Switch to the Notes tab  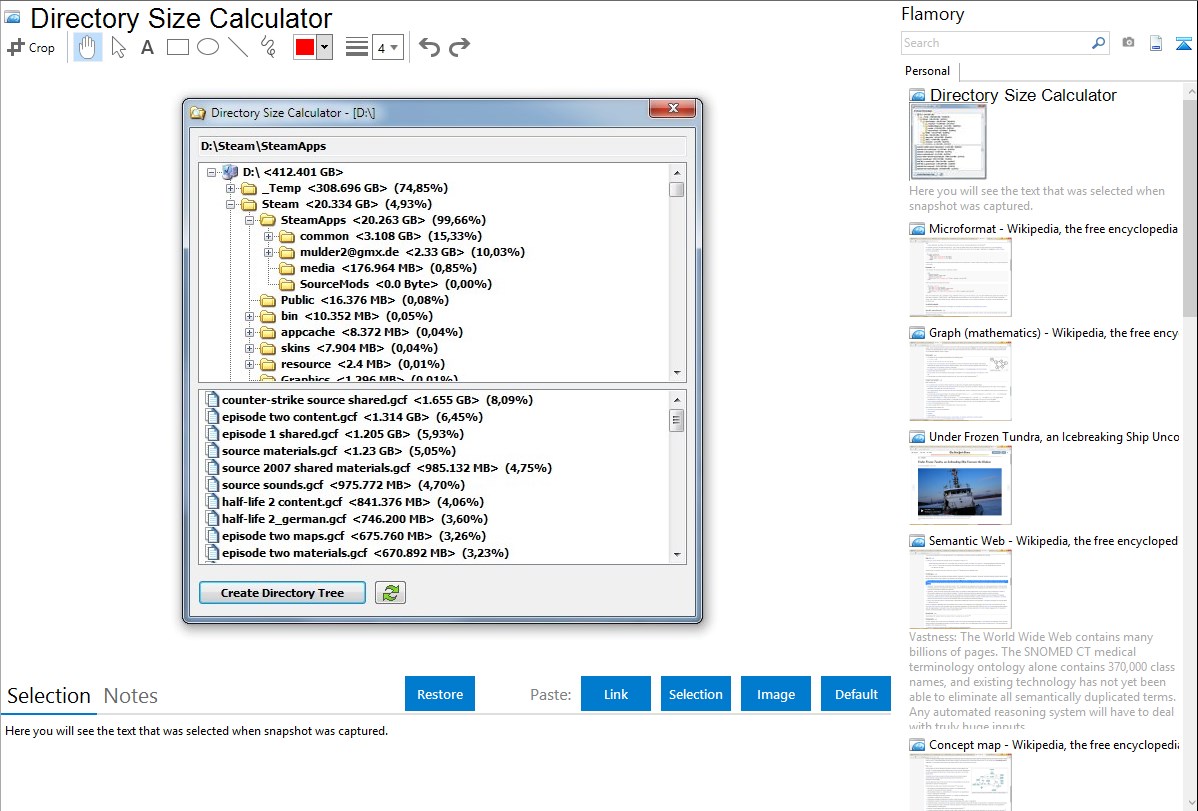tap(131, 696)
